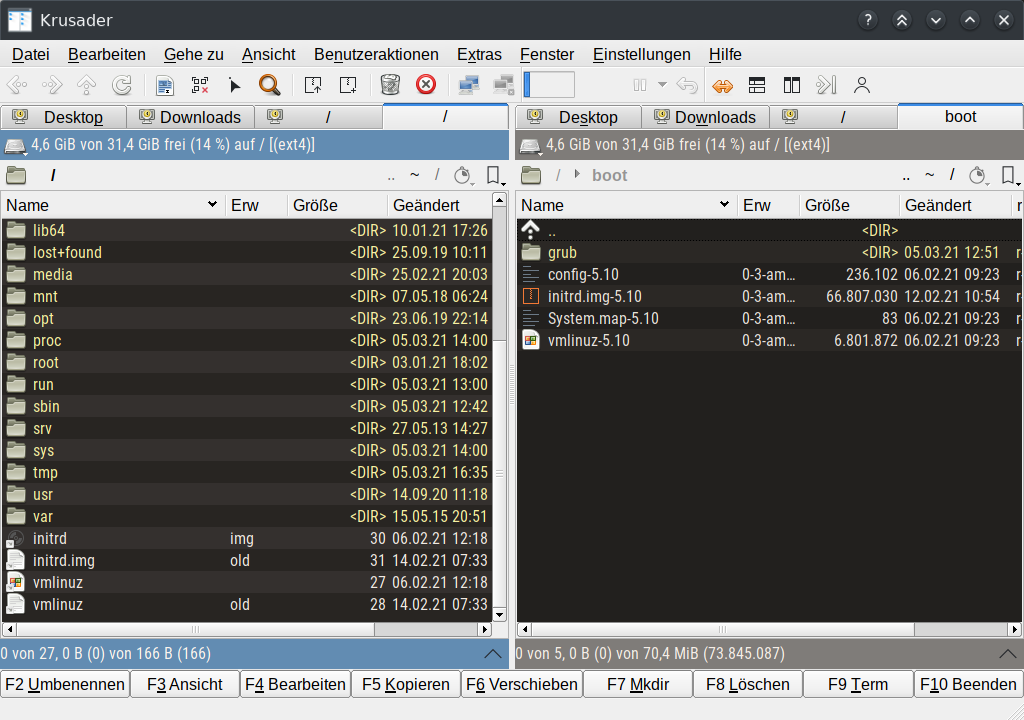This screenshot has width=1024, height=720.
Task: Expand left panel popup with status chevron
Action: tap(493, 653)
